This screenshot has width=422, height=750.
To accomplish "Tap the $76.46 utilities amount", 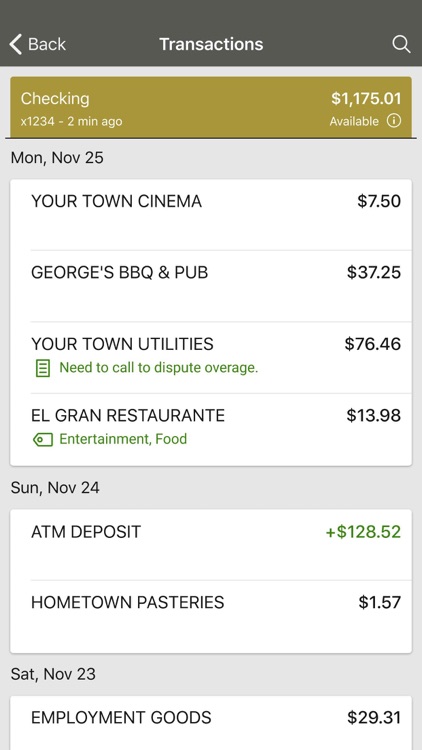I will (373, 344).
